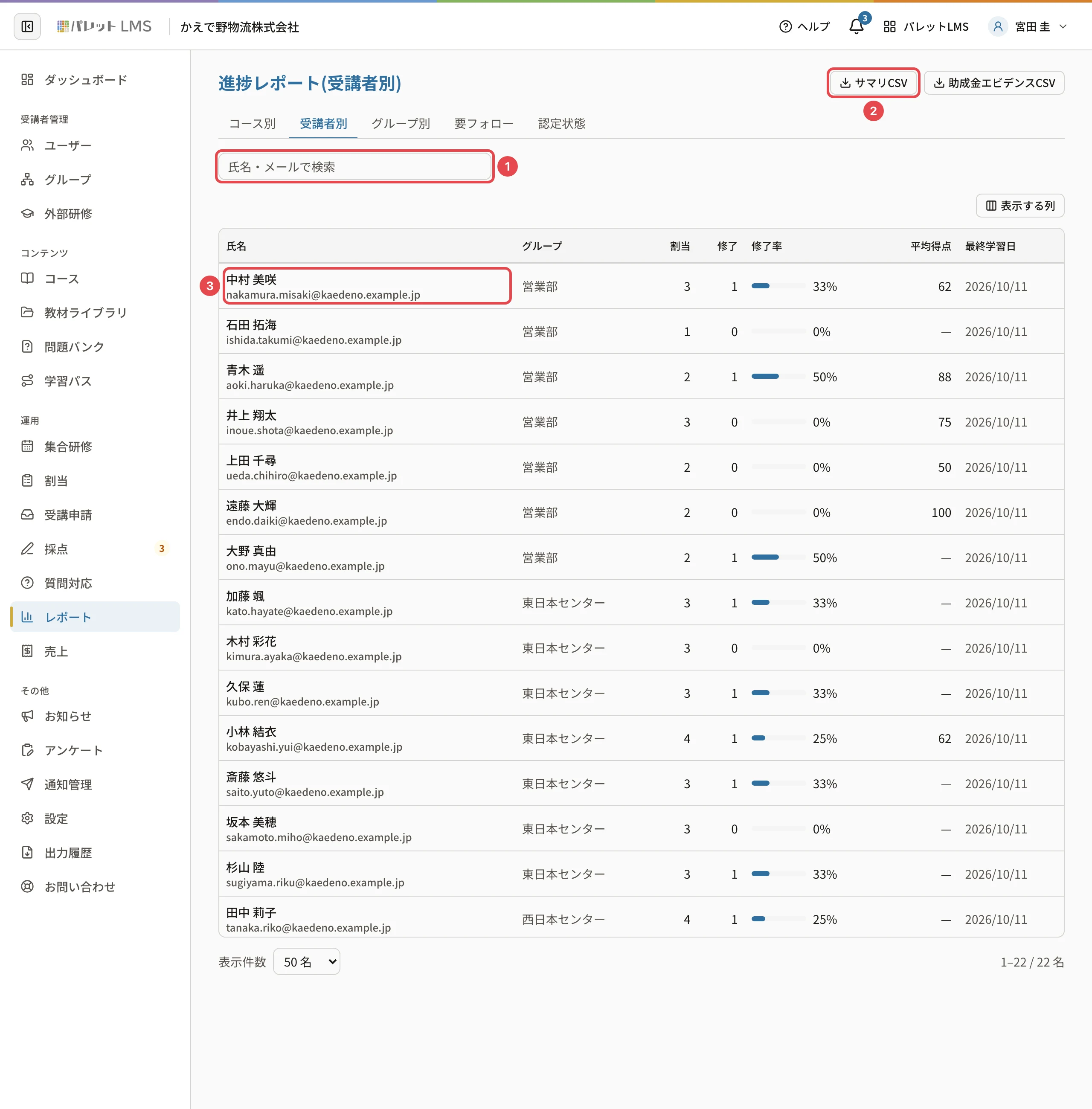The image size is (1092, 1109).
Task: Click 青木 遥's 50% completion bar
Action: pos(778,377)
